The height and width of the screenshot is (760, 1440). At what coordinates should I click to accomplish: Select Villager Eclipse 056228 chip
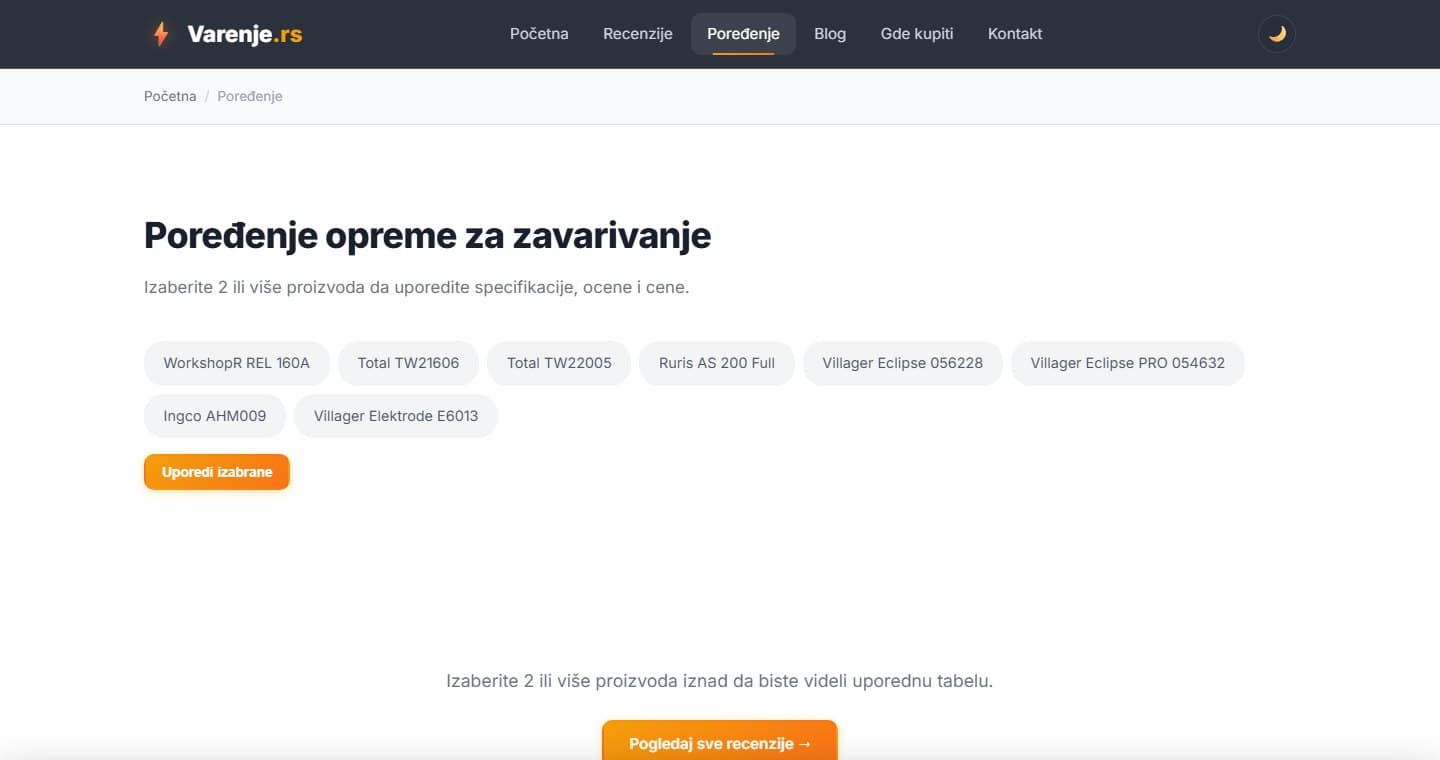(903, 363)
